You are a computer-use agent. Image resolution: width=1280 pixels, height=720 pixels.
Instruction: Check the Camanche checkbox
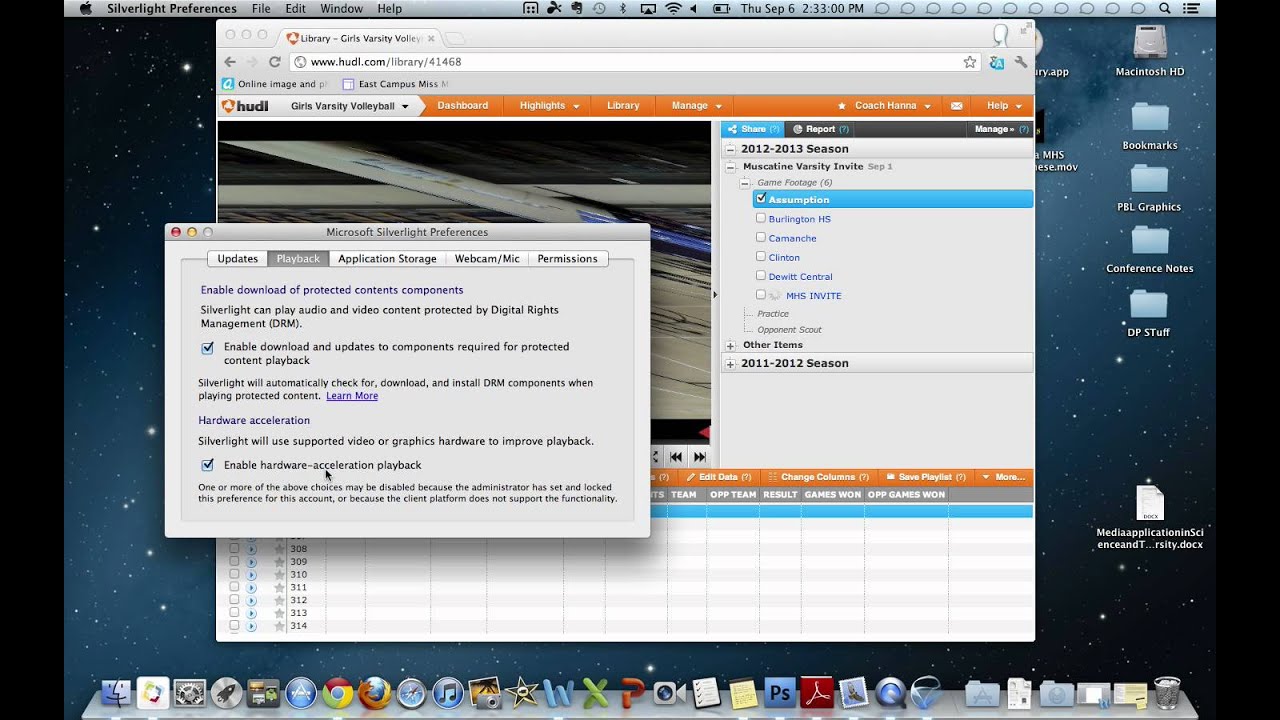761,237
